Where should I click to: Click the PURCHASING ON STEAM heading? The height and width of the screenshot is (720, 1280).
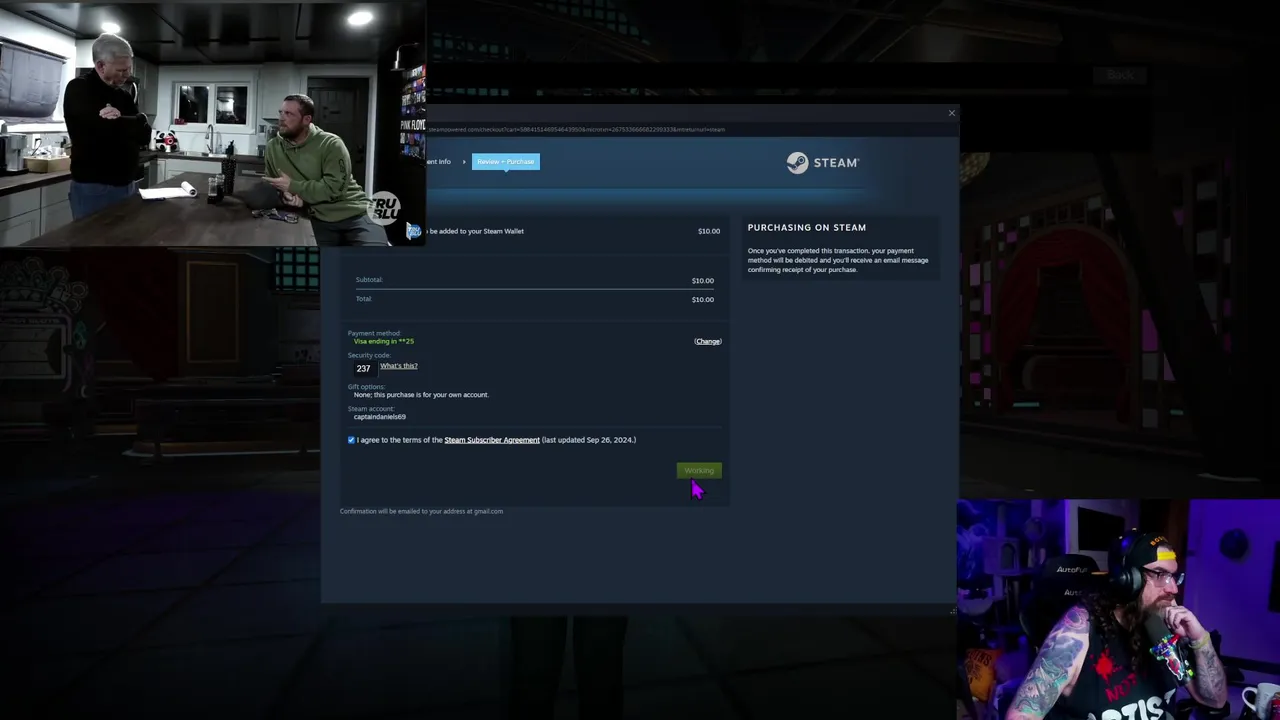[x=807, y=228]
